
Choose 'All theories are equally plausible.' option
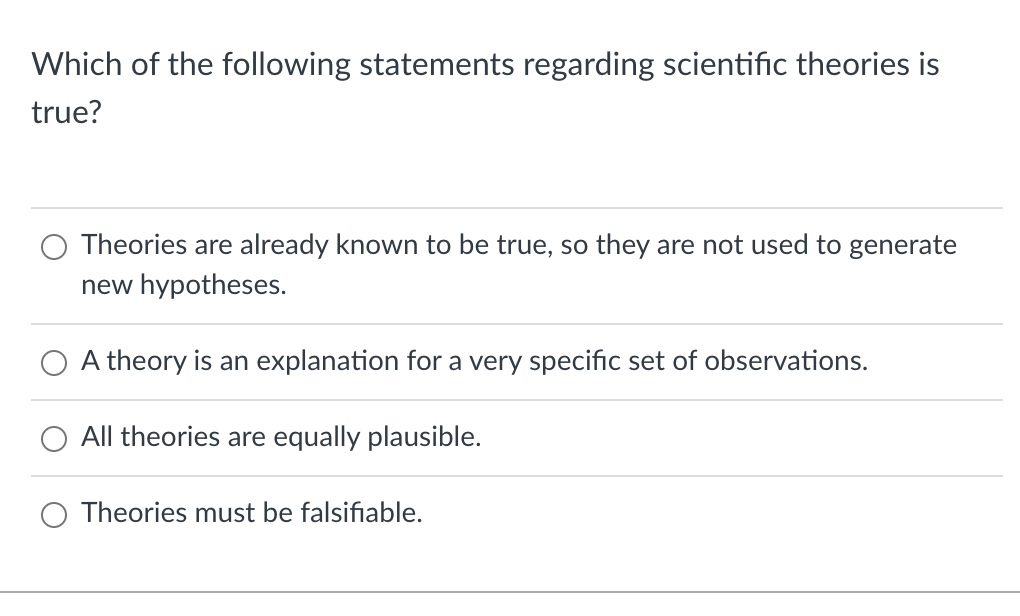point(53,438)
